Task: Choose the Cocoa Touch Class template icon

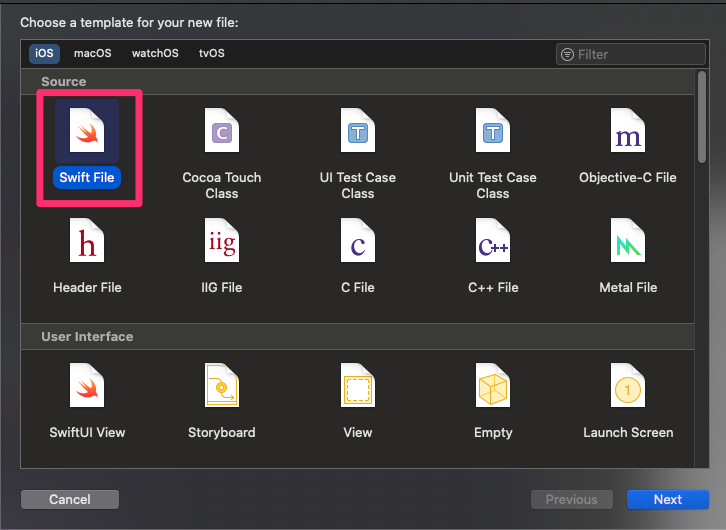Action: (222, 130)
